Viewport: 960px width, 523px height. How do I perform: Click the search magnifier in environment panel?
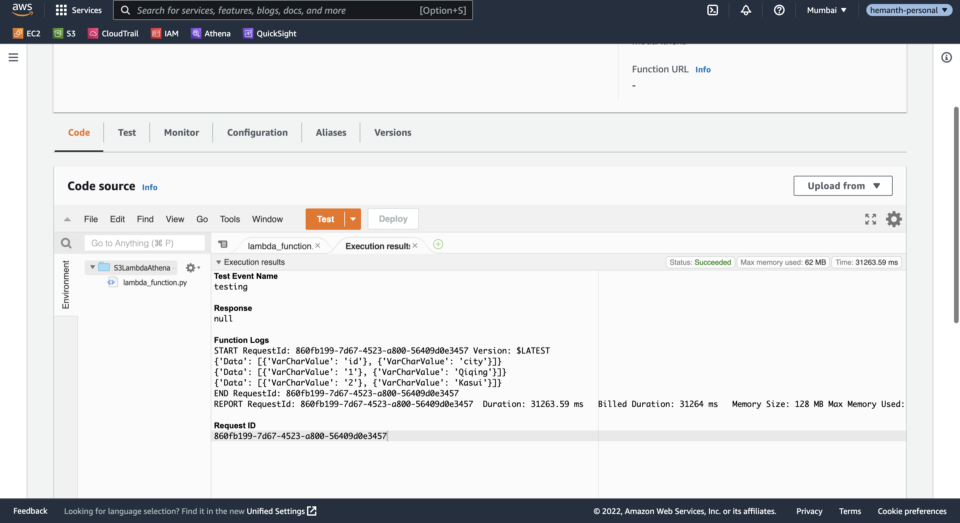[x=66, y=243]
